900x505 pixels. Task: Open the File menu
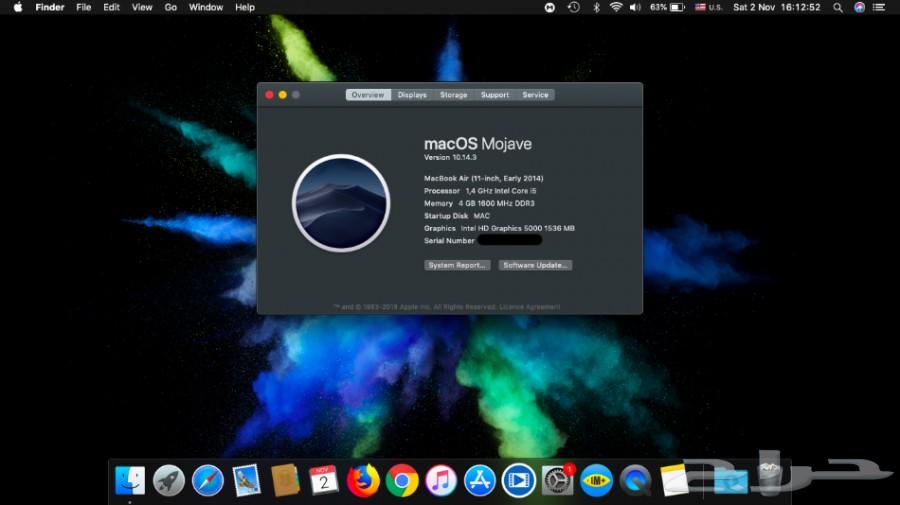click(84, 7)
